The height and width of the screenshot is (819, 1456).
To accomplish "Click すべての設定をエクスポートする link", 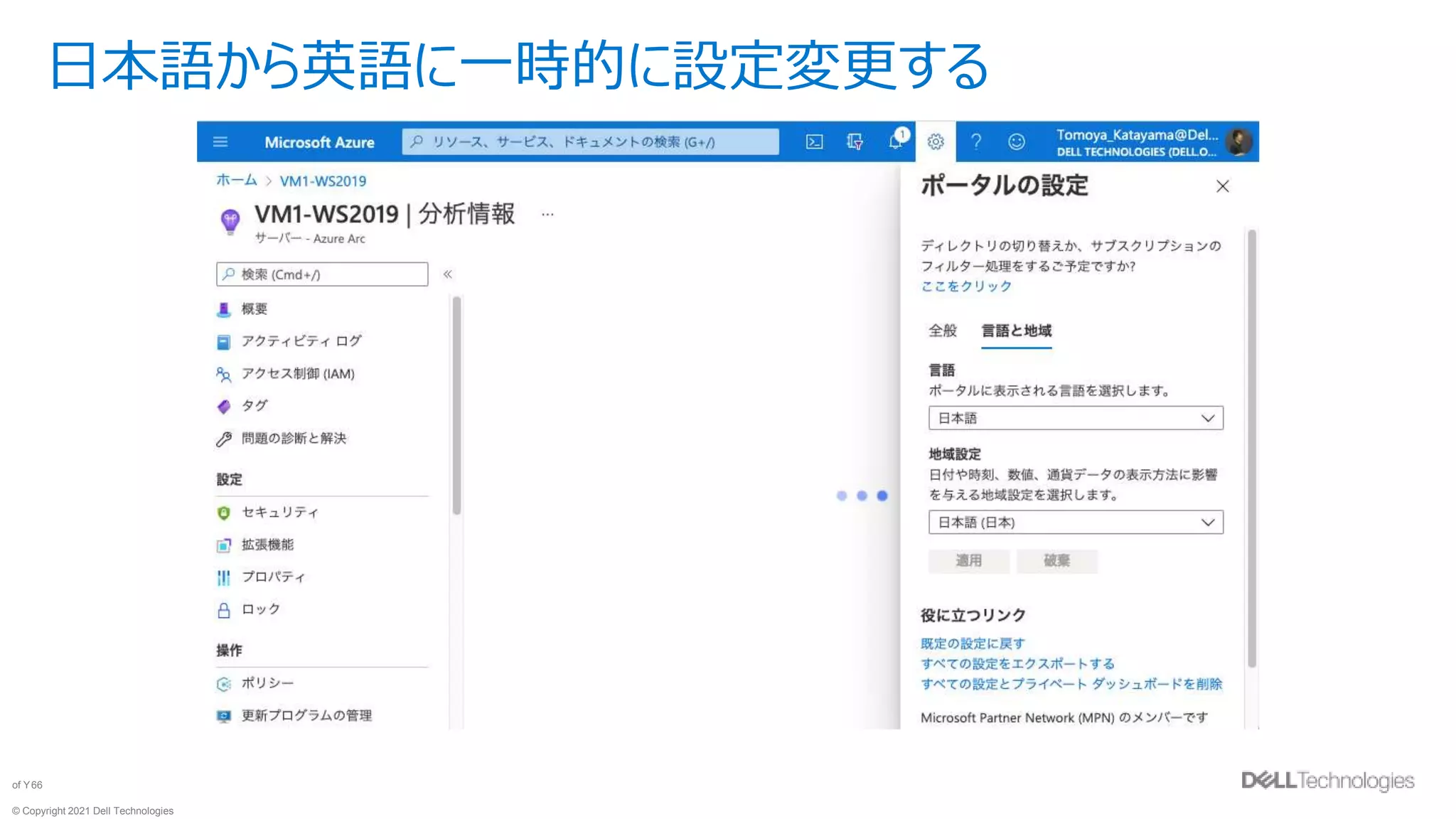I will [x=1017, y=664].
